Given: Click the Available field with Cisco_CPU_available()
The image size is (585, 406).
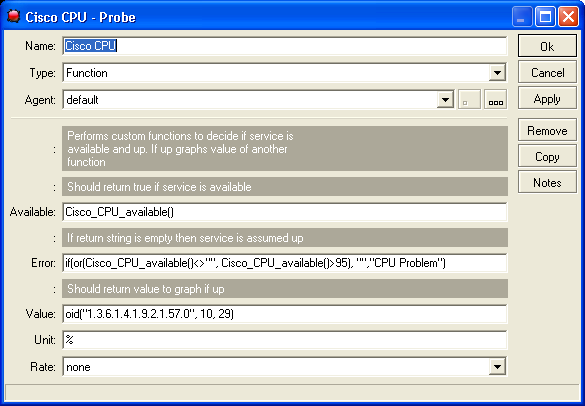Looking at the screenshot, I should point(285,212).
